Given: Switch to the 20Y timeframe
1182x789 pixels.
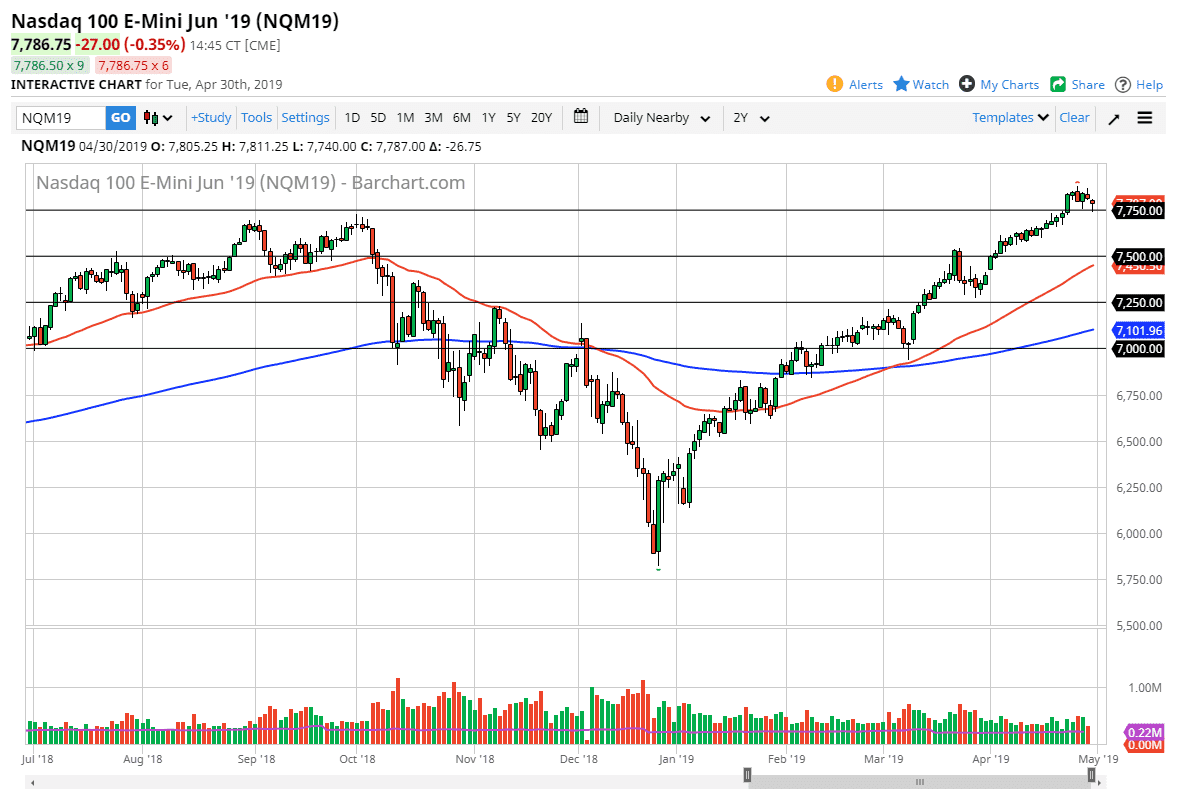Looking at the screenshot, I should pos(541,117).
